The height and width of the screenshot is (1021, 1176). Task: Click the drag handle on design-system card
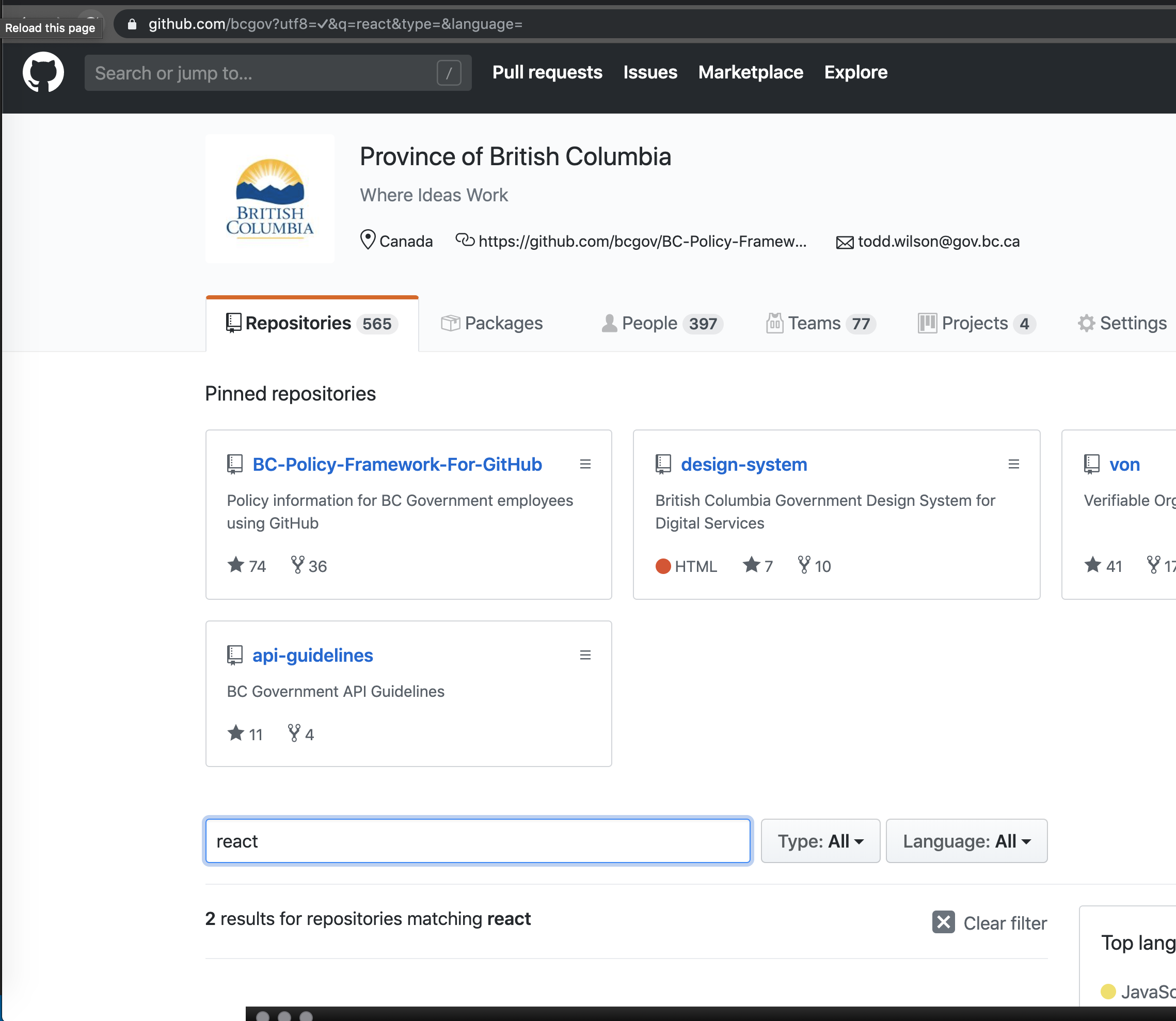tap(1013, 465)
